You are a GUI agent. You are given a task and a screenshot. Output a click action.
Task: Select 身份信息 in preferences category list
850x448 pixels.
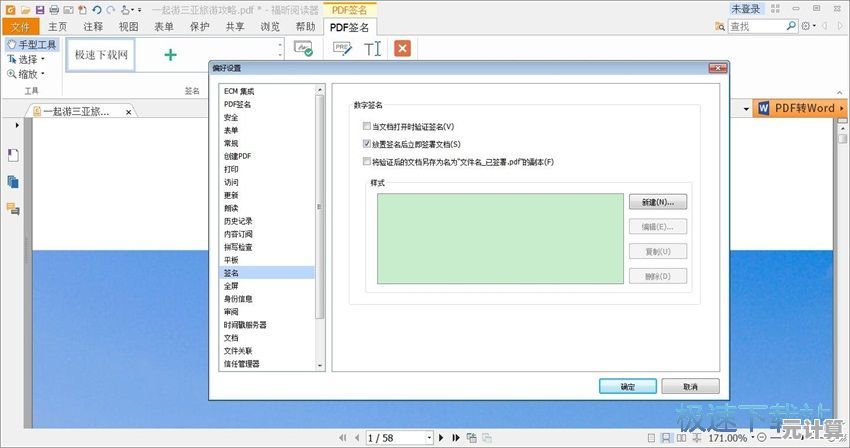click(238, 298)
